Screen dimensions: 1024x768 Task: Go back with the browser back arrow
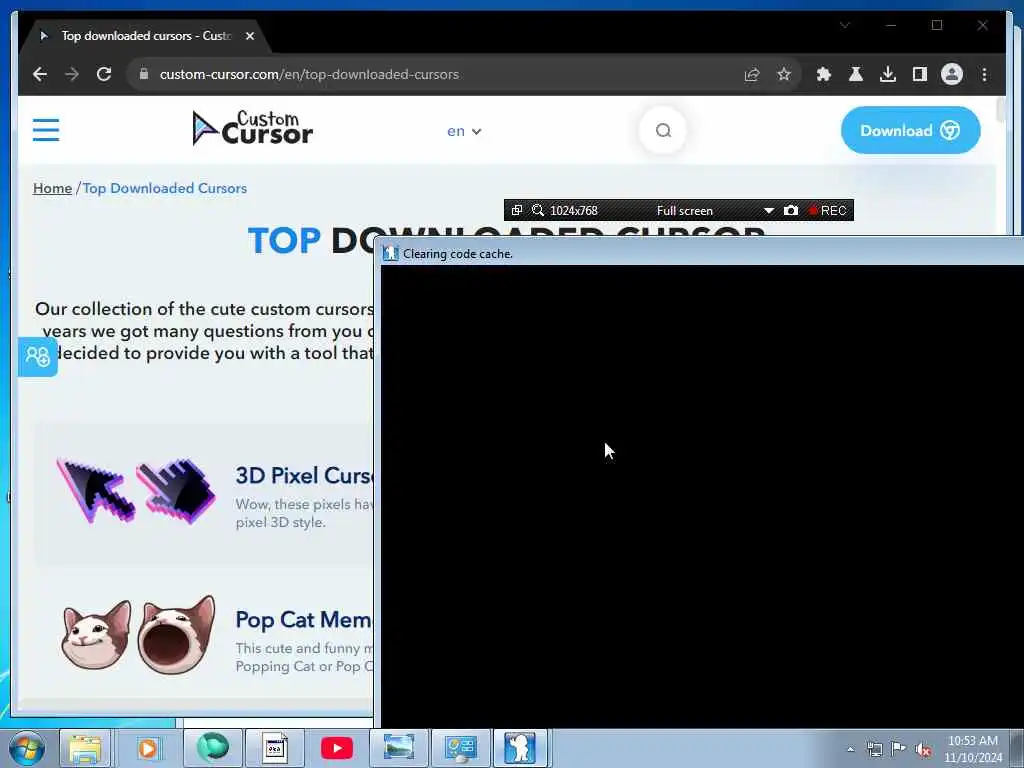pyautogui.click(x=40, y=74)
